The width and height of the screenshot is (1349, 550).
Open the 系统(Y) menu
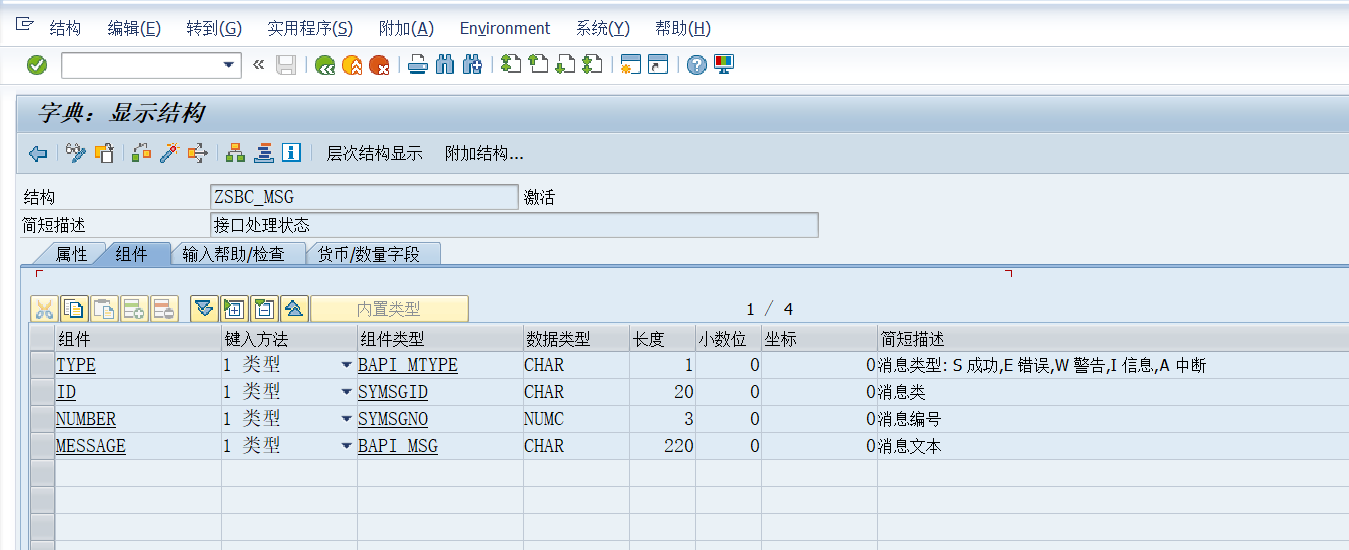603,28
